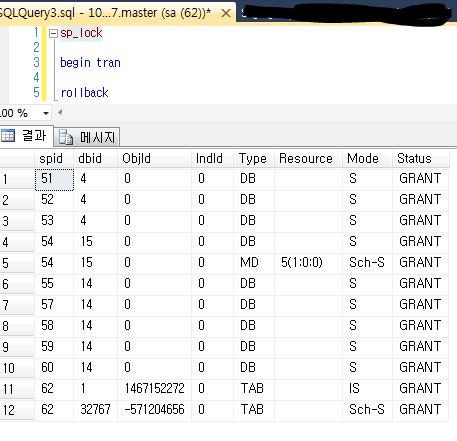Viewport: 457px width, 441px height.
Task: Click ObjId cell 1467152272
Action: [154, 389]
